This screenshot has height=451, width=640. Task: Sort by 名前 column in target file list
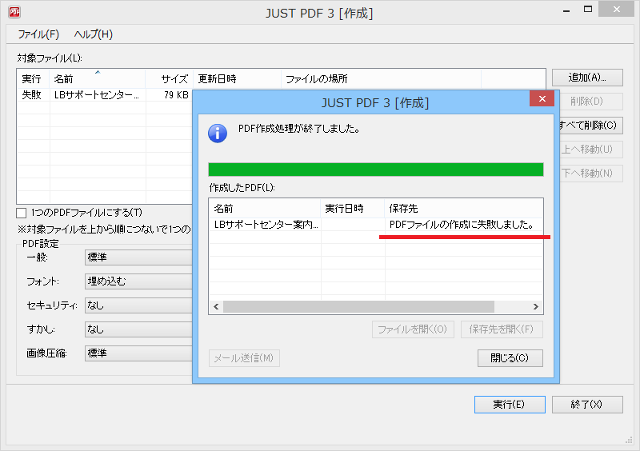[x=97, y=79]
